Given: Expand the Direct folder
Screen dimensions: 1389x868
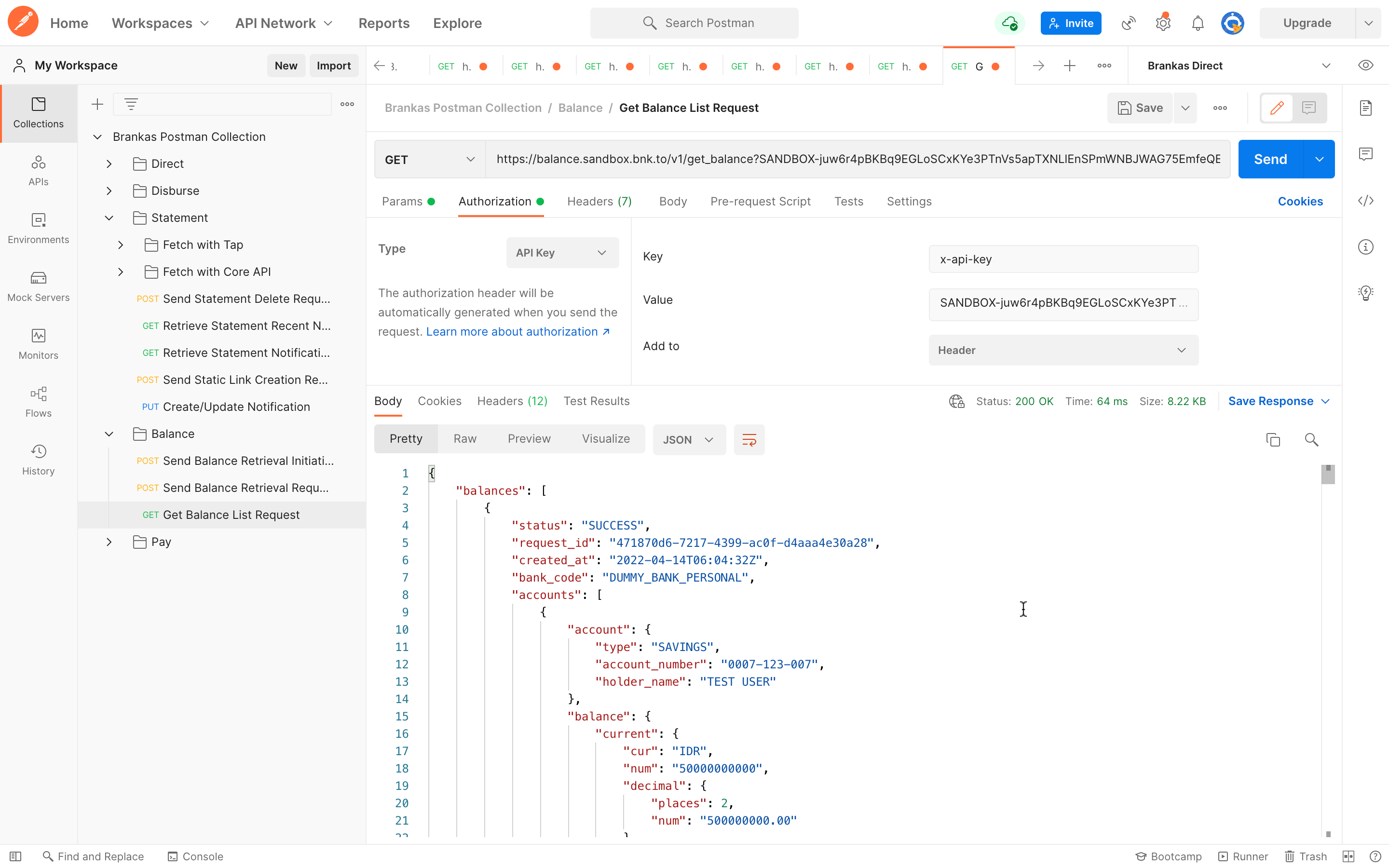Looking at the screenshot, I should pos(109,163).
